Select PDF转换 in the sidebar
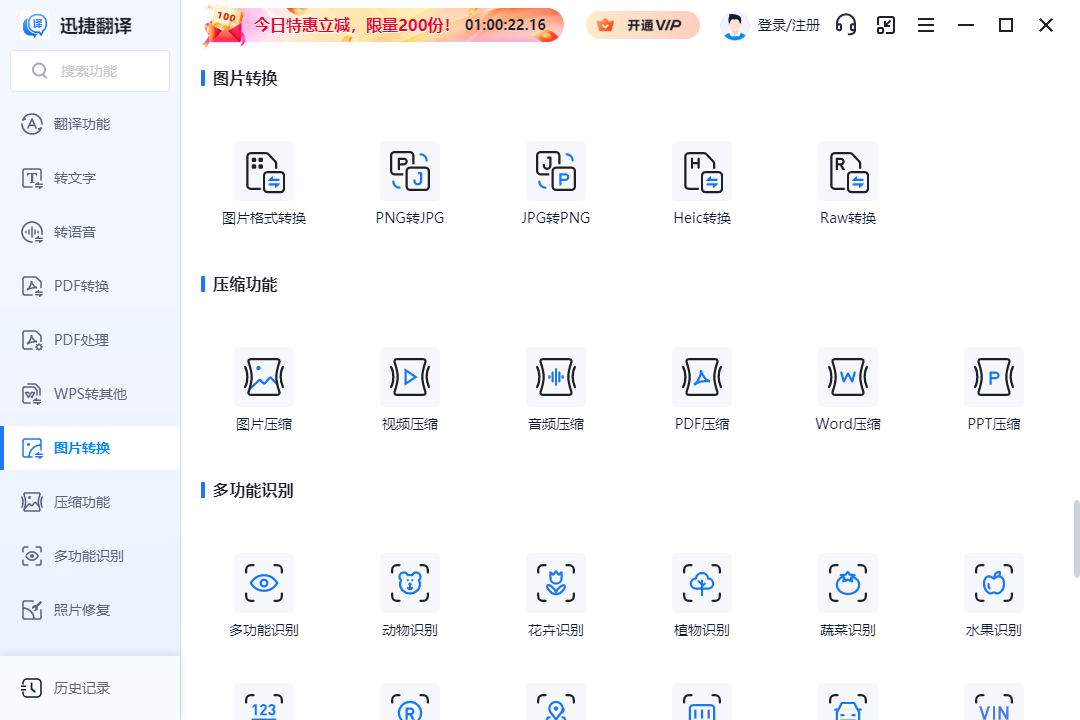 click(90, 286)
